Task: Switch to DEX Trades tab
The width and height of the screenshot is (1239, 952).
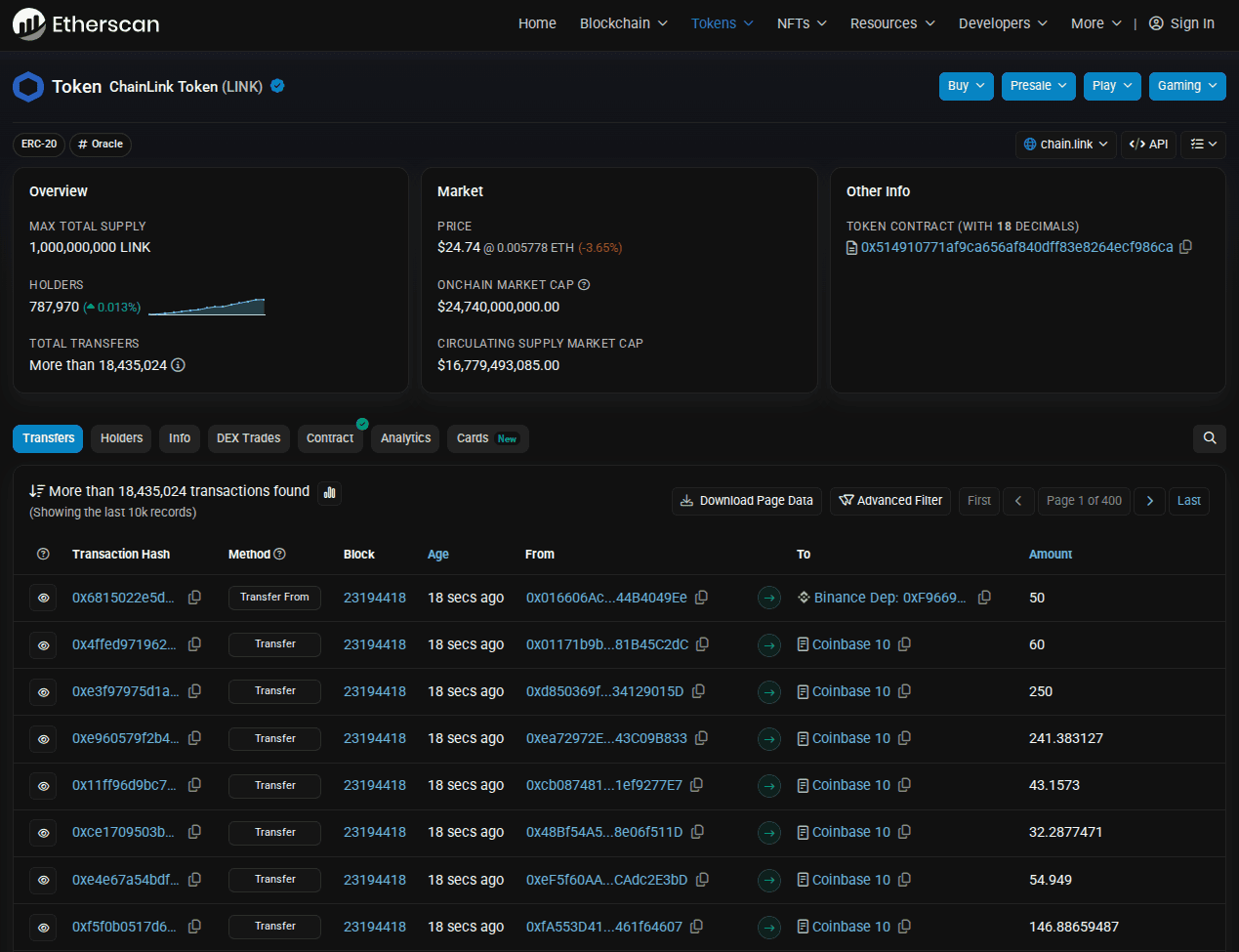Action: [x=249, y=438]
